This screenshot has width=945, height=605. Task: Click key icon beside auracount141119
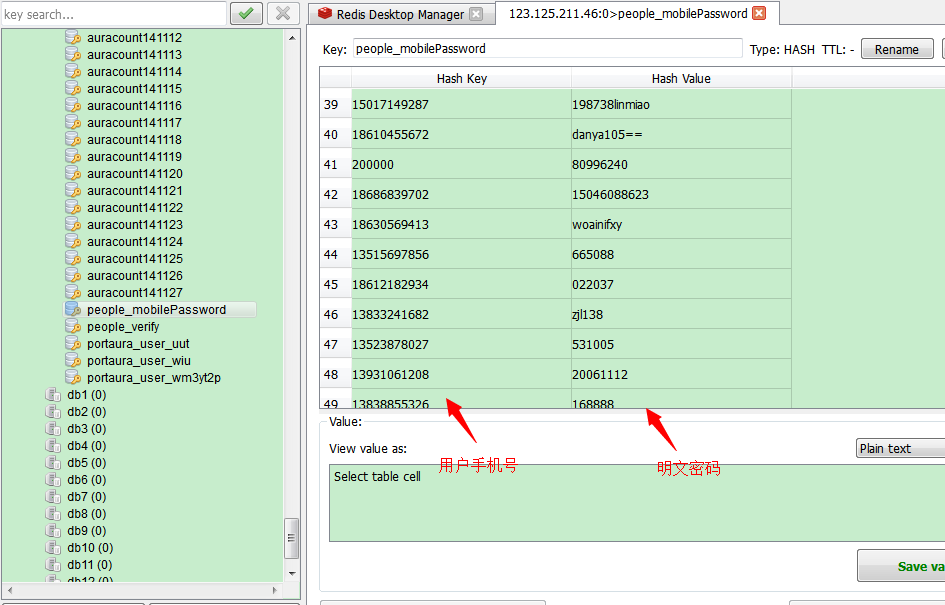pos(73,156)
